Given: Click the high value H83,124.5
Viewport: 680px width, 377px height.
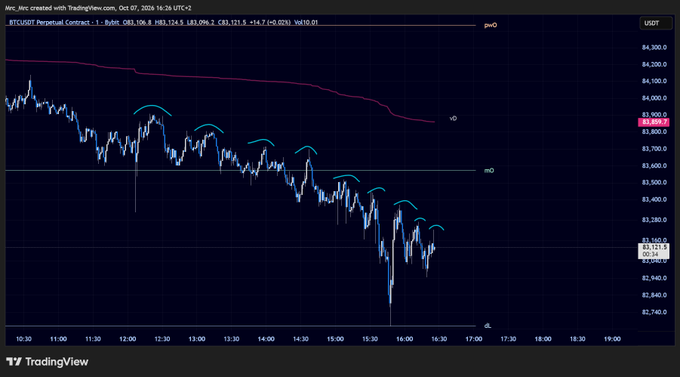Looking at the screenshot, I should [169, 22].
